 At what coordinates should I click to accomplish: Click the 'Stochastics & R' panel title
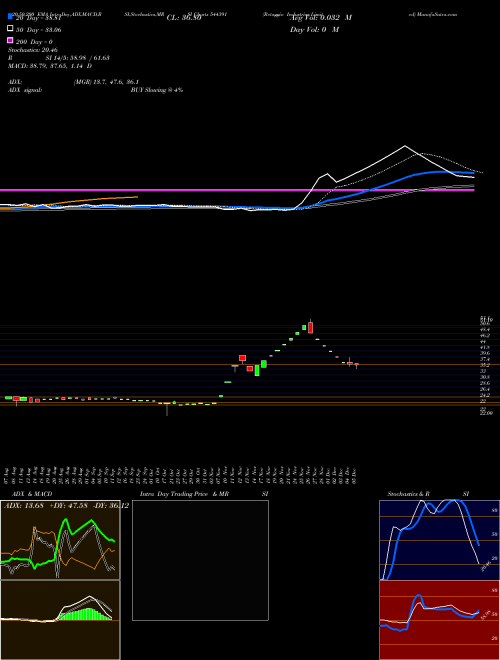(408, 494)
